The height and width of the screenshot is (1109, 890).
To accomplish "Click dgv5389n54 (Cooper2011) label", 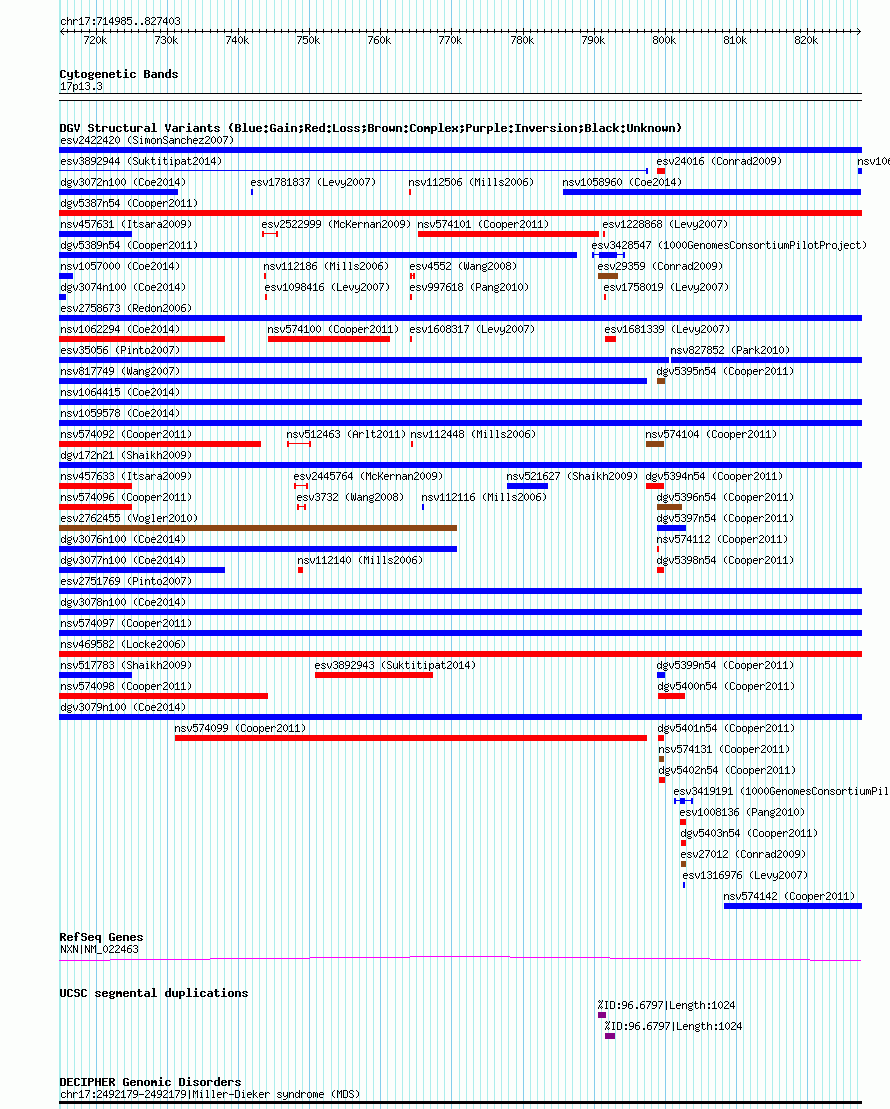I will click(x=129, y=245).
